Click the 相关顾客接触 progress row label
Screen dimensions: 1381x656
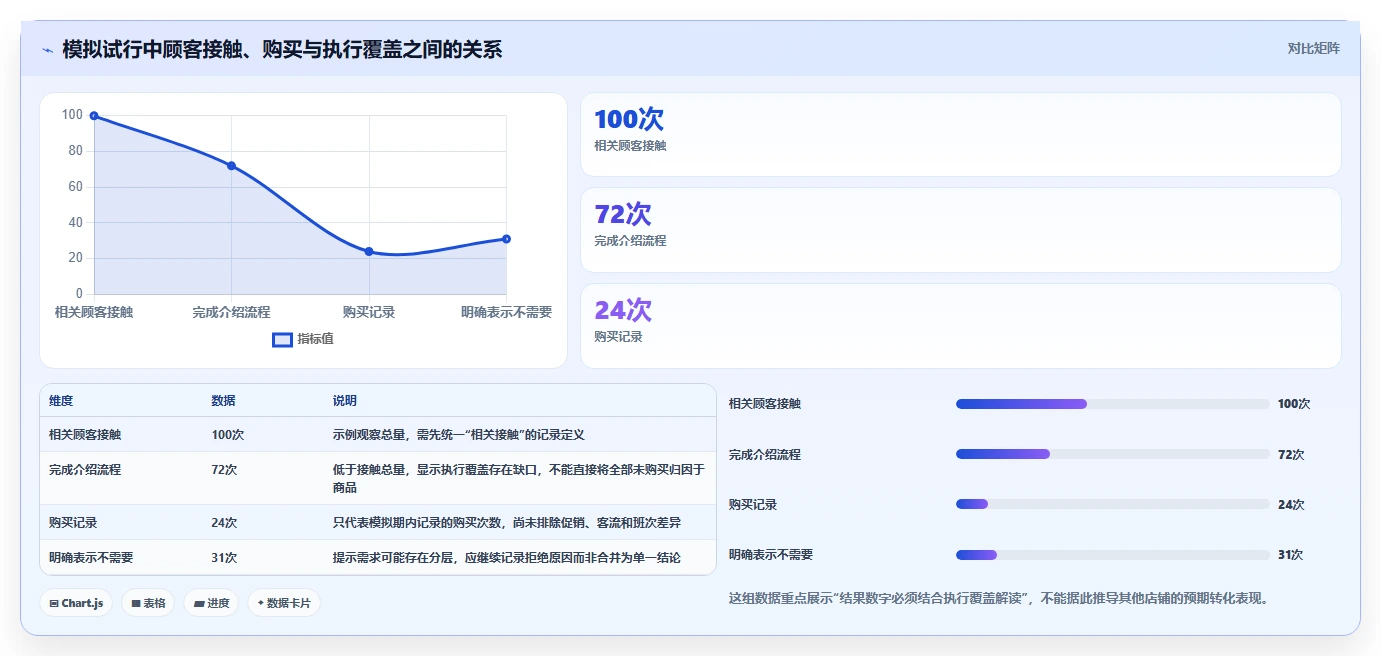pos(765,404)
